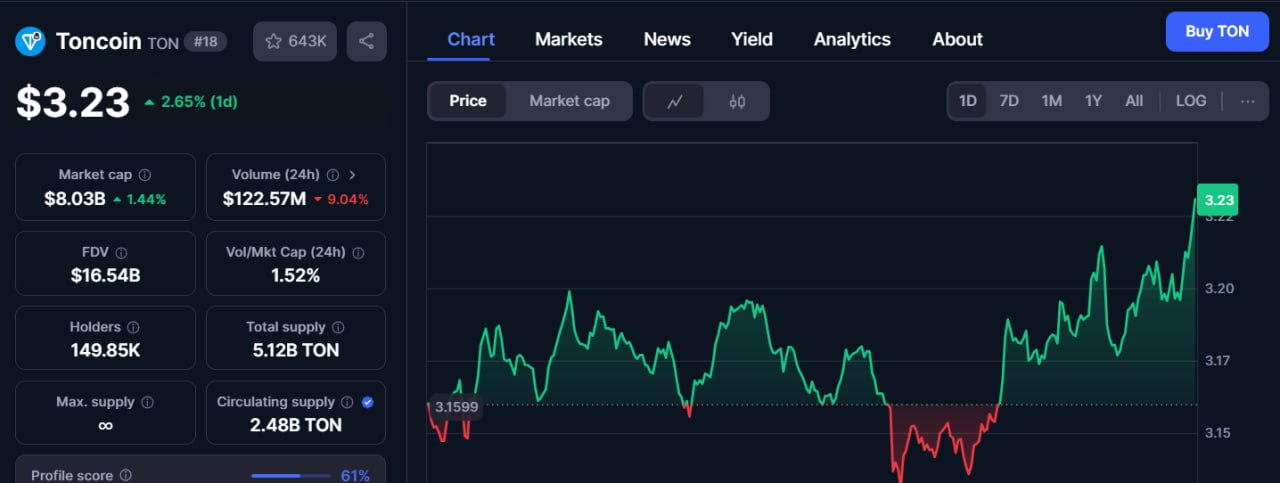This screenshot has height=483, width=1280.
Task: Show Volume (24h) info icon
Action: (333, 175)
